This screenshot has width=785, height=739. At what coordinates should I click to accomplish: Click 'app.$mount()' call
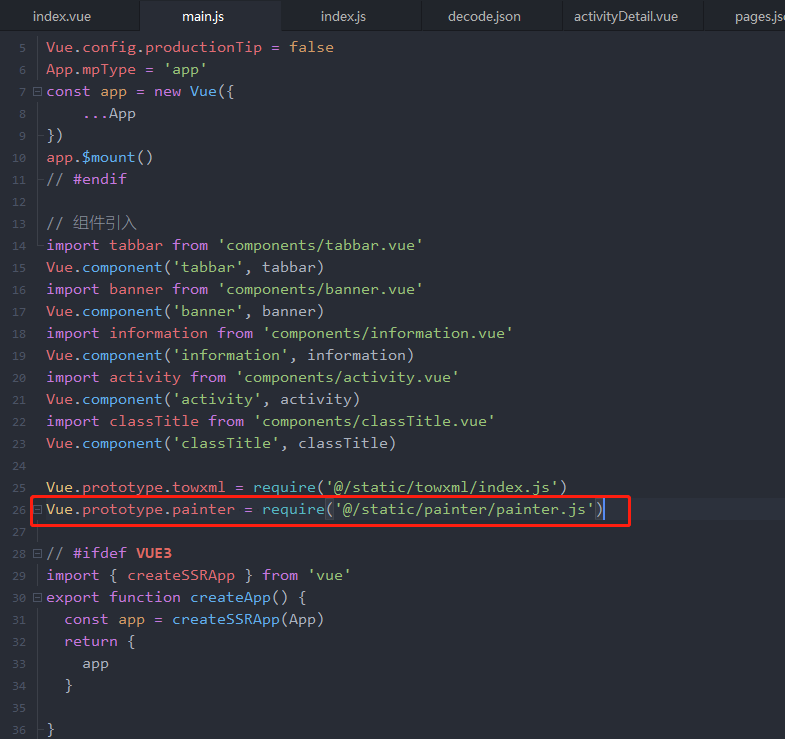(x=100, y=158)
